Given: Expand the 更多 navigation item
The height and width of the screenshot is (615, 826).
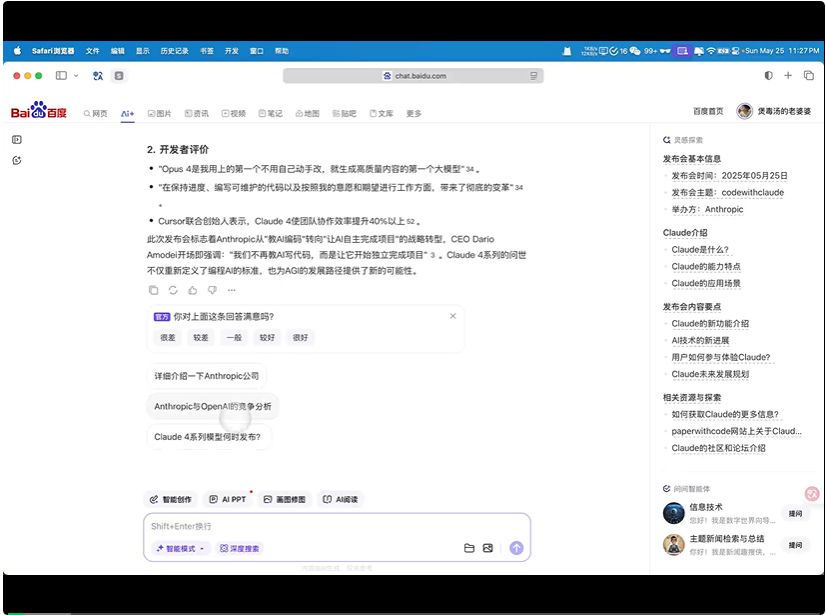Looking at the screenshot, I should click(x=414, y=113).
